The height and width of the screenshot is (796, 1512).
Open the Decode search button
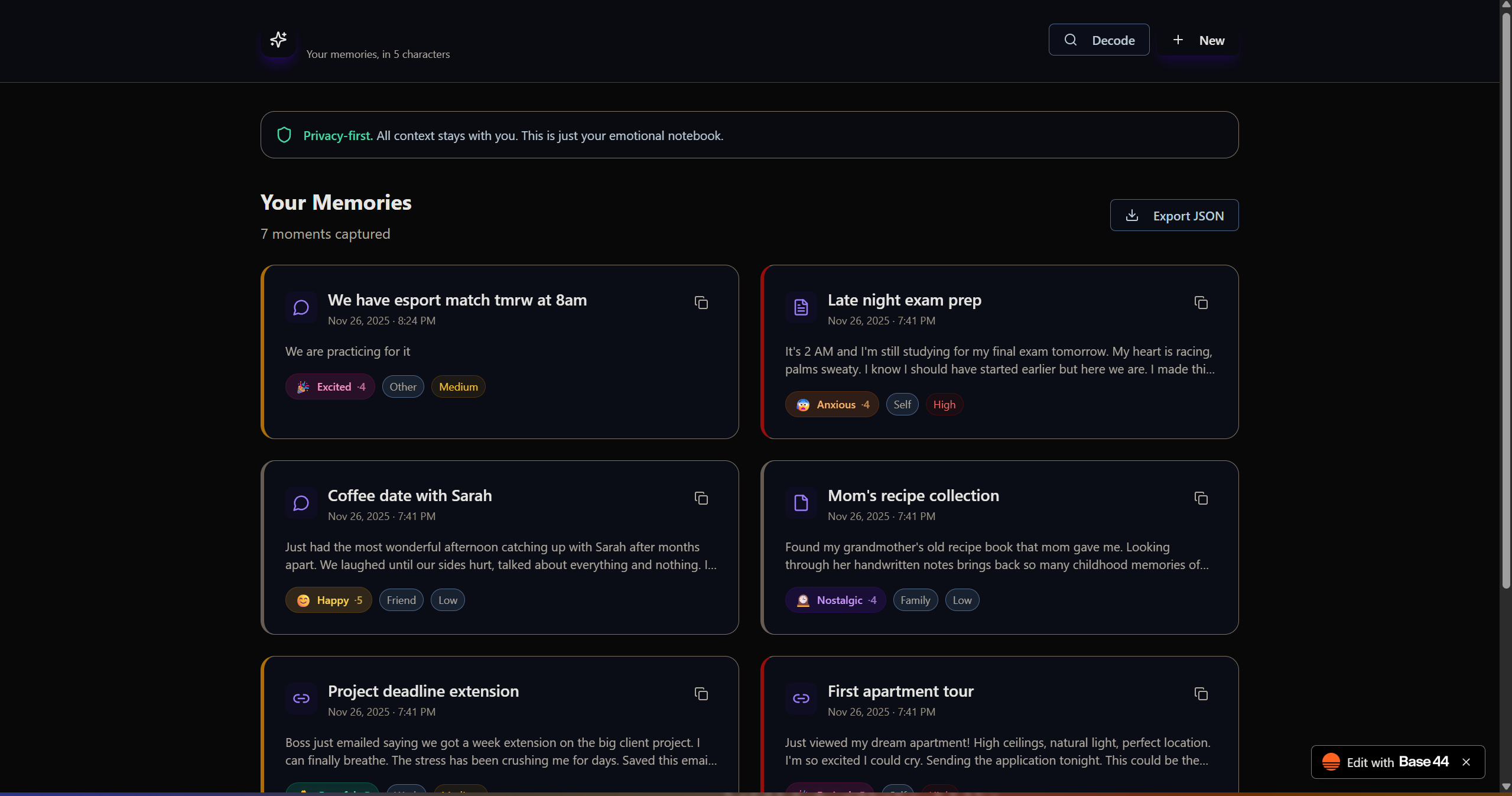1099,40
